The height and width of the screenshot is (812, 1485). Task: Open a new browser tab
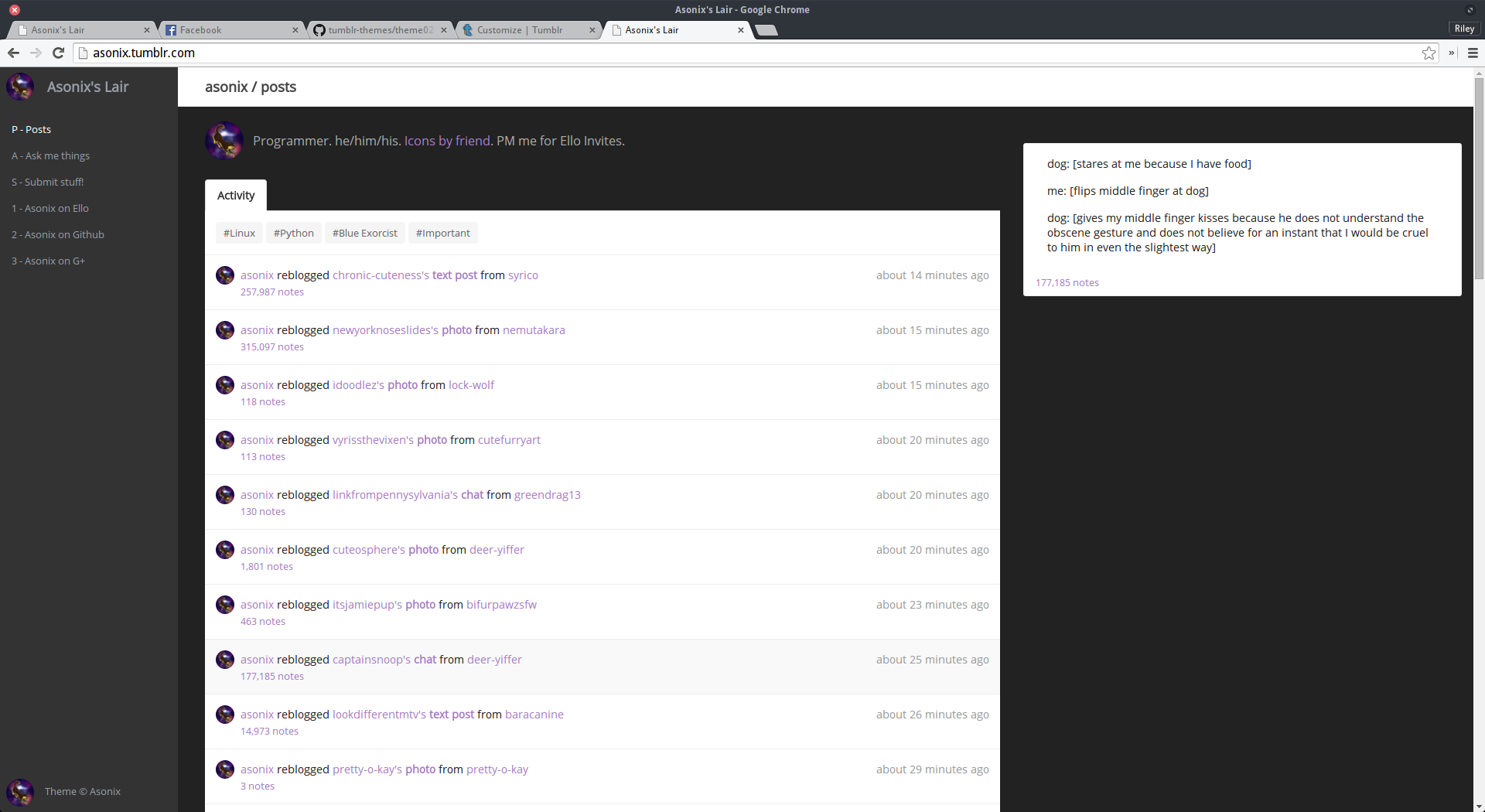(x=766, y=30)
